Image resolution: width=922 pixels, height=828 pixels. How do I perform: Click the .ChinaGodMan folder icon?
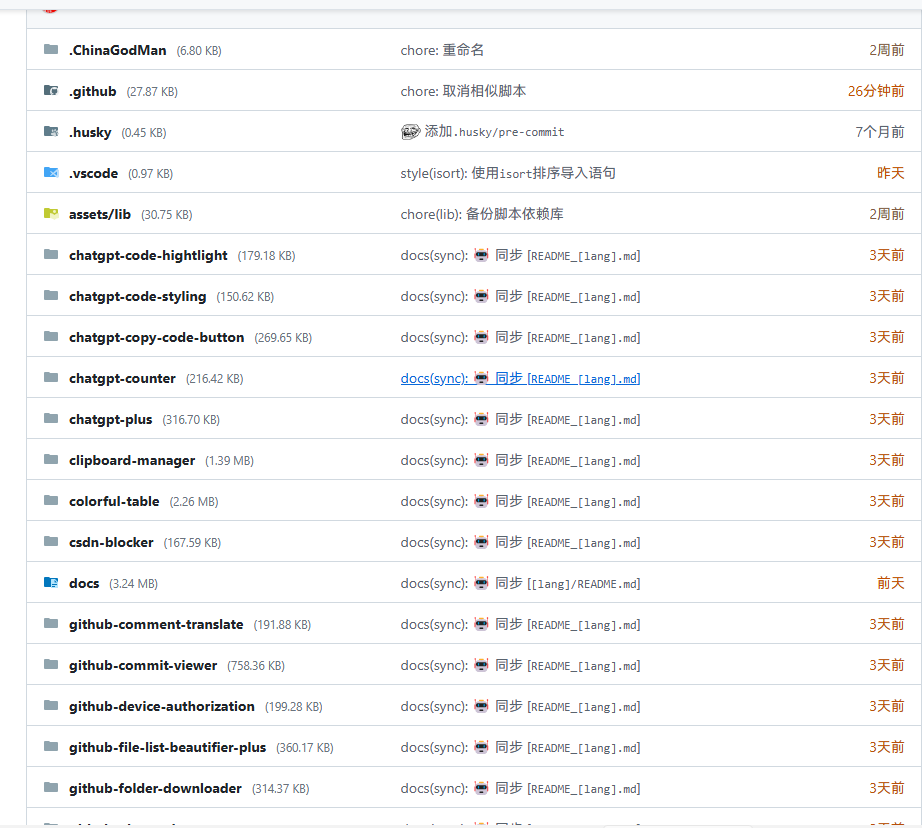tap(51, 50)
